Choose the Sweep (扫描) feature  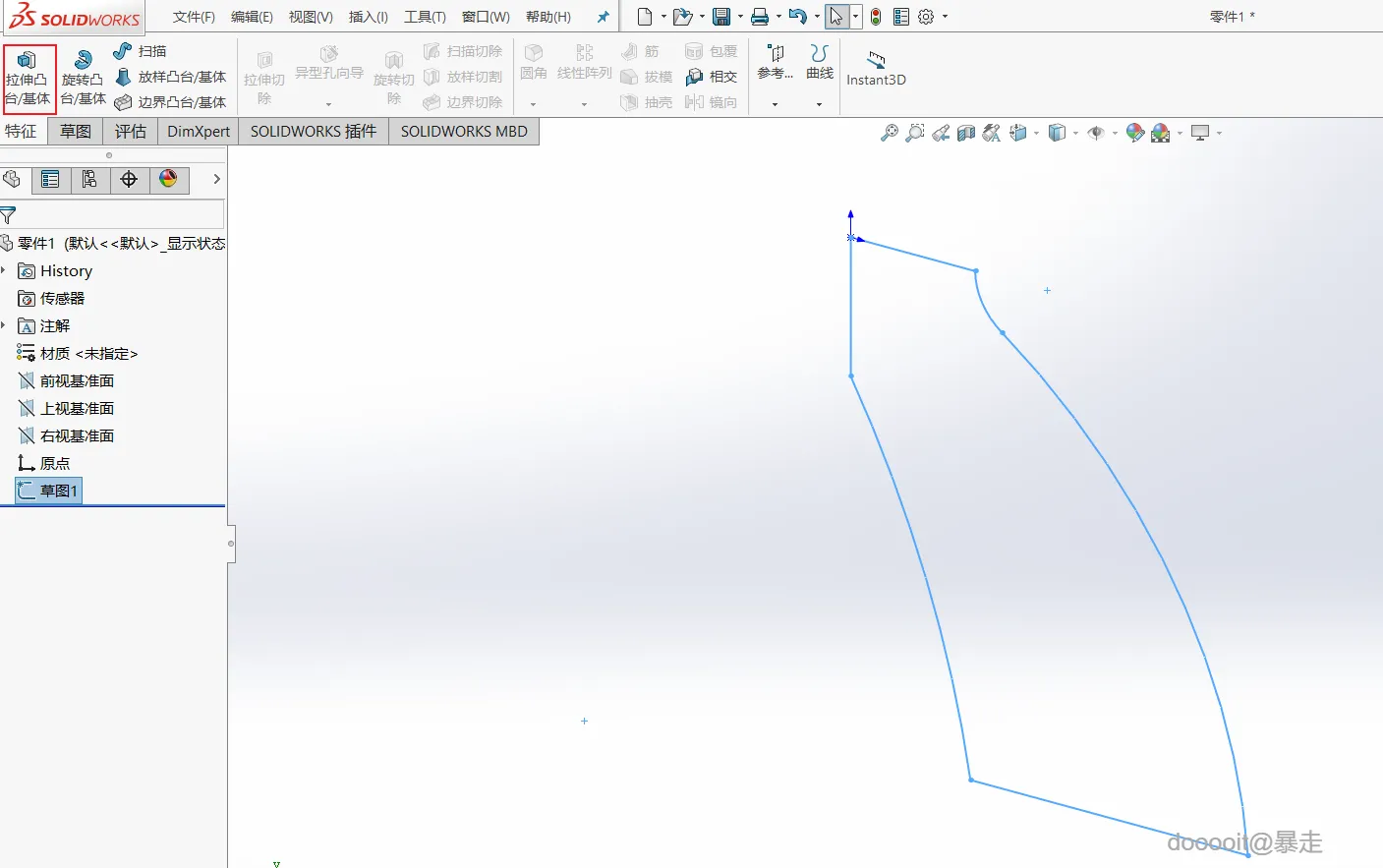pos(141,51)
